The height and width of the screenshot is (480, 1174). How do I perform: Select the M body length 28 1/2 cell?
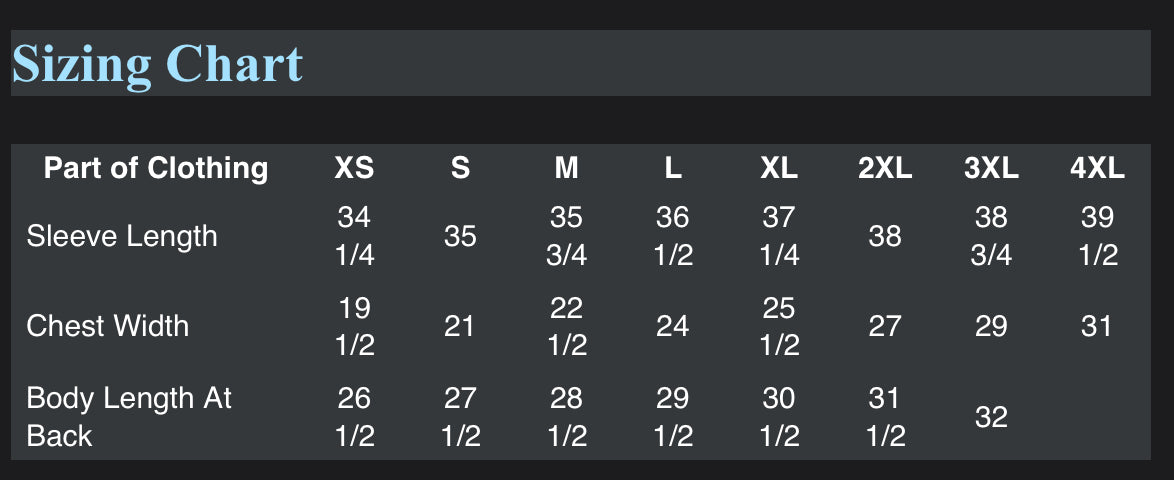click(x=566, y=417)
